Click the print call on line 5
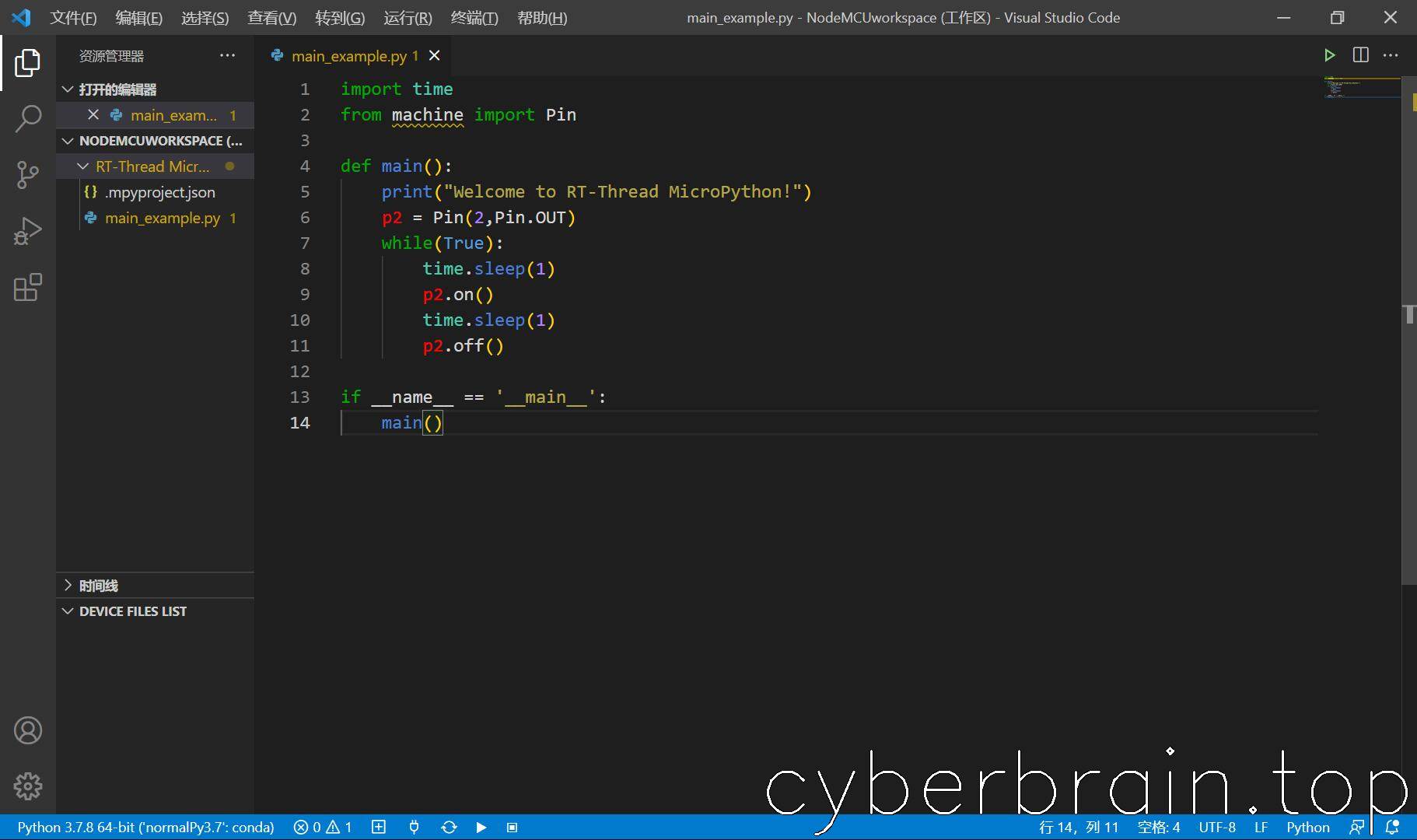The width and height of the screenshot is (1417, 840). click(x=406, y=191)
